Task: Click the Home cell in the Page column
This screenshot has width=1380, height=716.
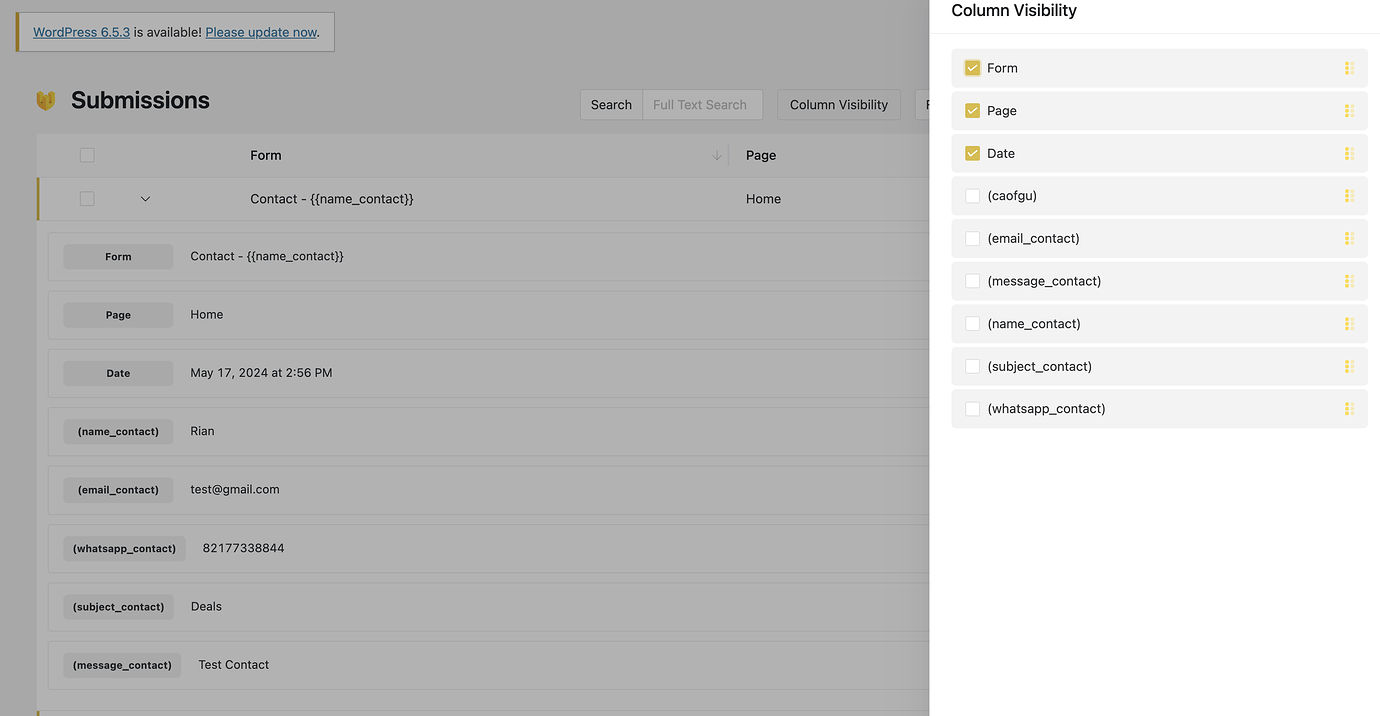Action: (763, 199)
